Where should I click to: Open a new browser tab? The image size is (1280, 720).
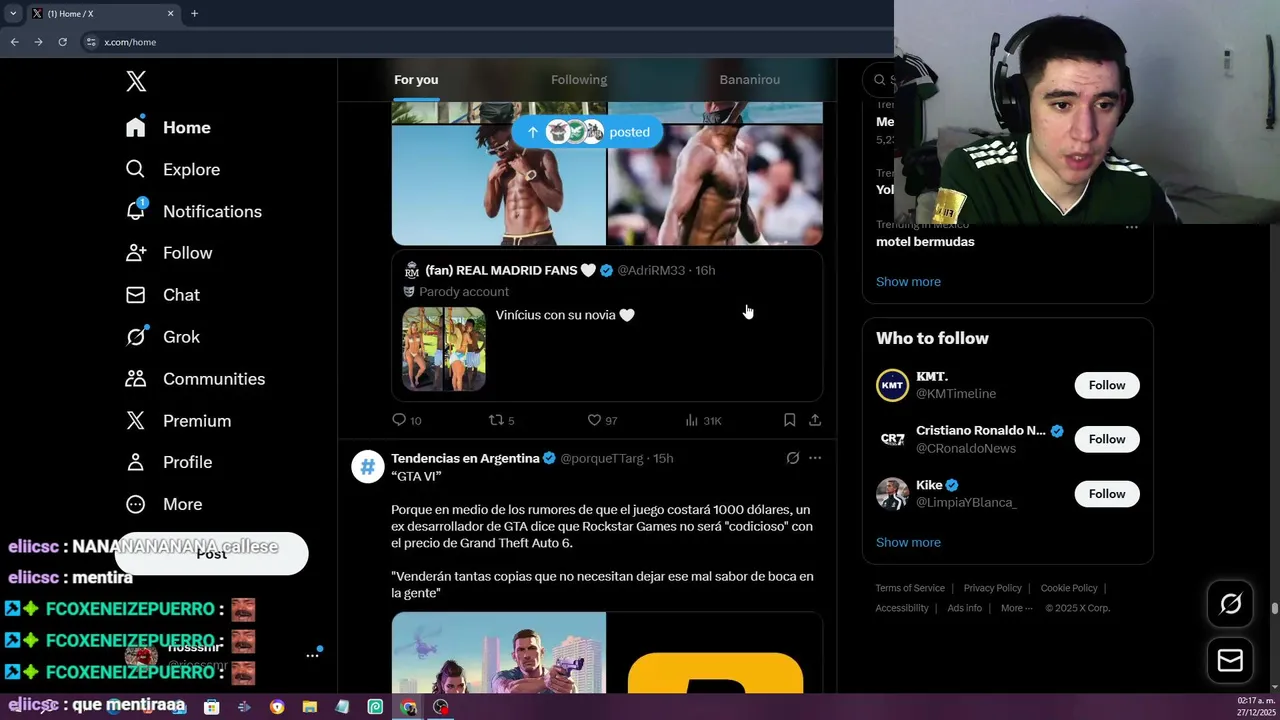coord(194,13)
